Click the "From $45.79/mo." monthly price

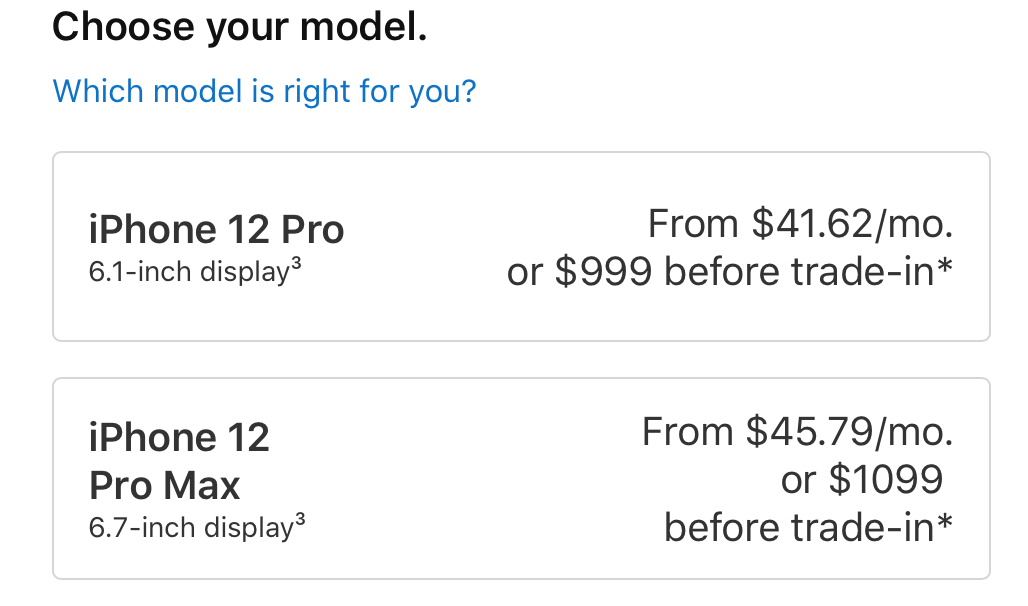tap(797, 432)
